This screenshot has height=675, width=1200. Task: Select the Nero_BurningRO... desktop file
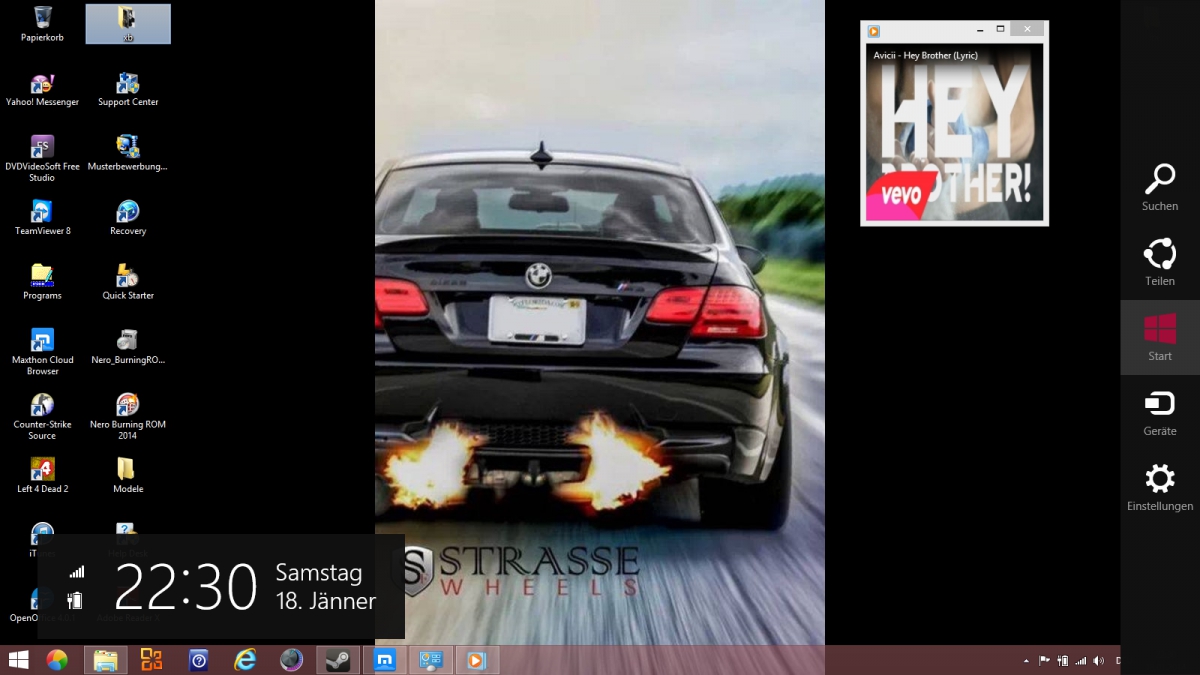pos(128,347)
